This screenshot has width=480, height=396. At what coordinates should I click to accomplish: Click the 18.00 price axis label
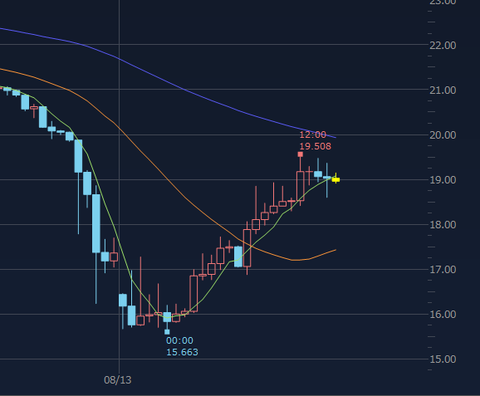[x=443, y=225]
